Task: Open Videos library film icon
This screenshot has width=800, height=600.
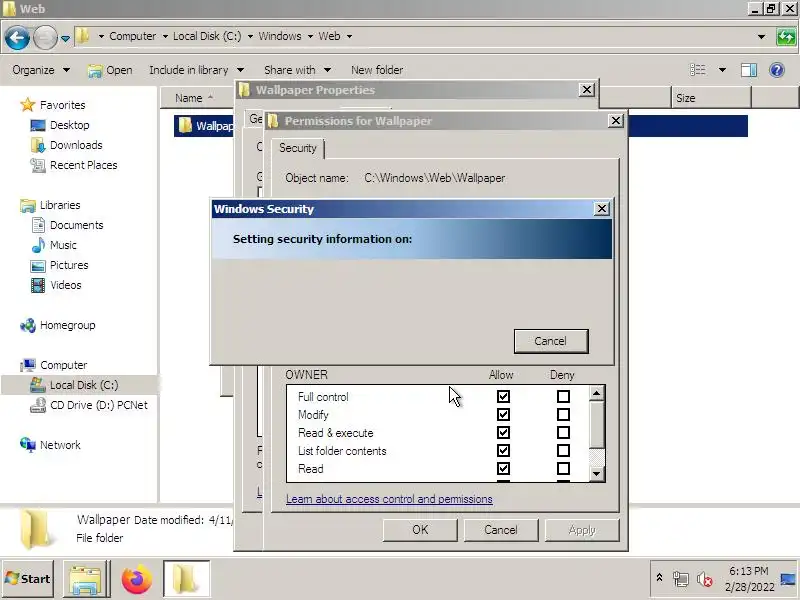Action: [38, 285]
